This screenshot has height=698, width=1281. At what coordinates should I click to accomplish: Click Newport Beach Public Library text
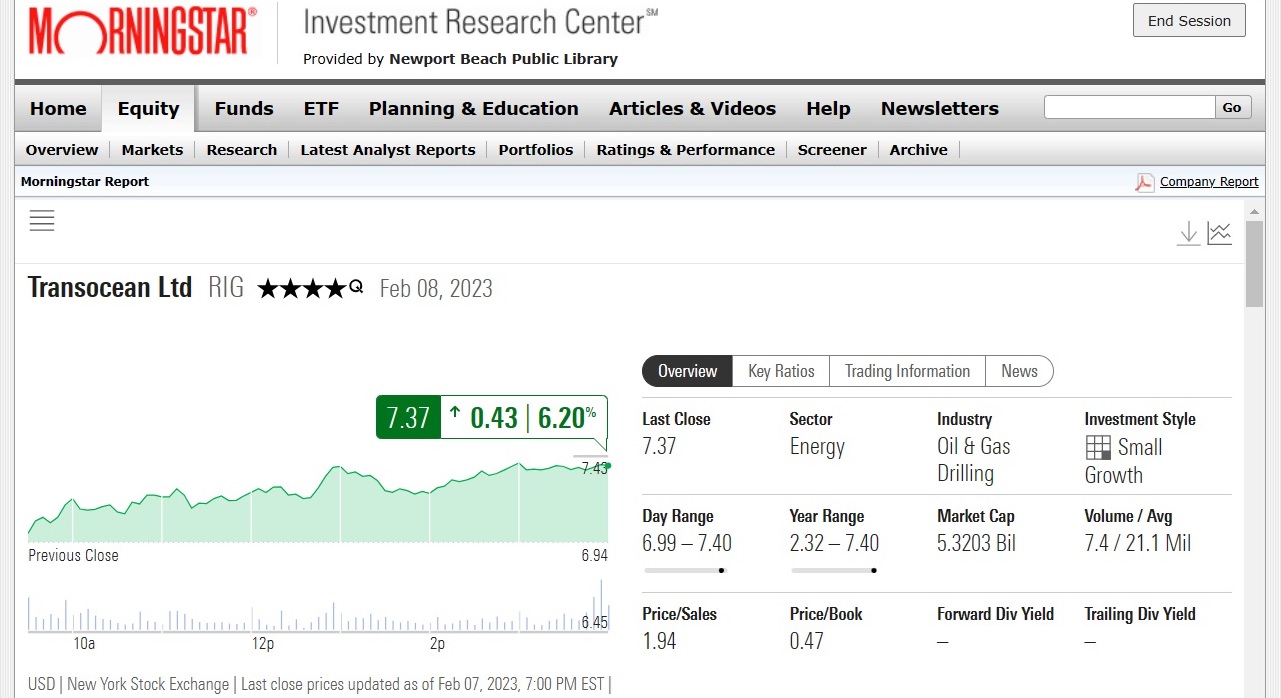point(503,59)
